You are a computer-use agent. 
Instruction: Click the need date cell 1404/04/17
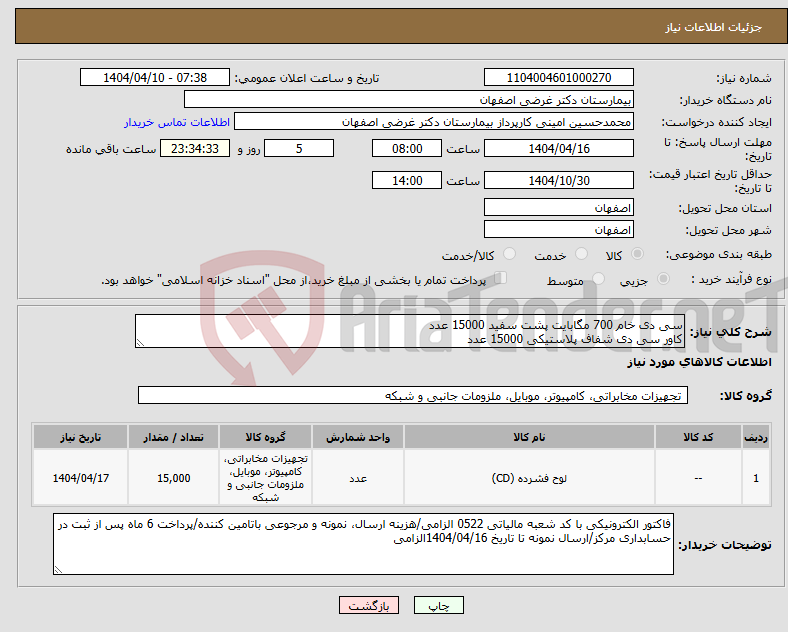[80, 478]
